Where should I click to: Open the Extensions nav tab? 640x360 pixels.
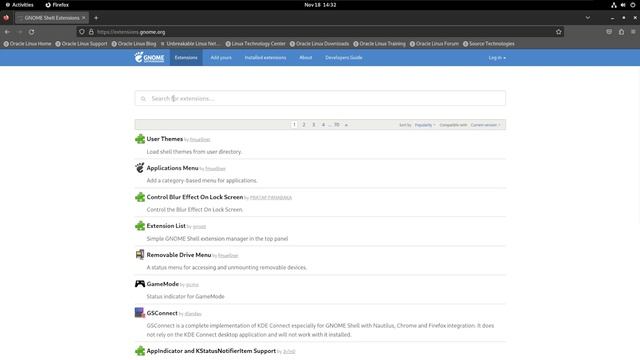click(186, 58)
